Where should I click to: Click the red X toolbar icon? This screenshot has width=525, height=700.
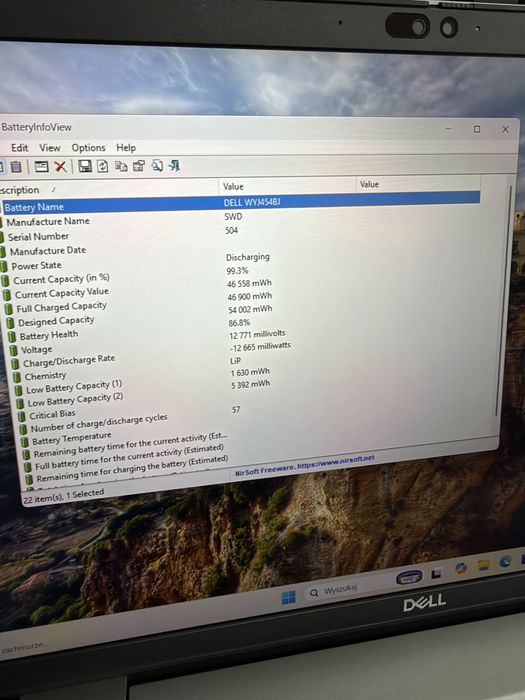tap(60, 167)
